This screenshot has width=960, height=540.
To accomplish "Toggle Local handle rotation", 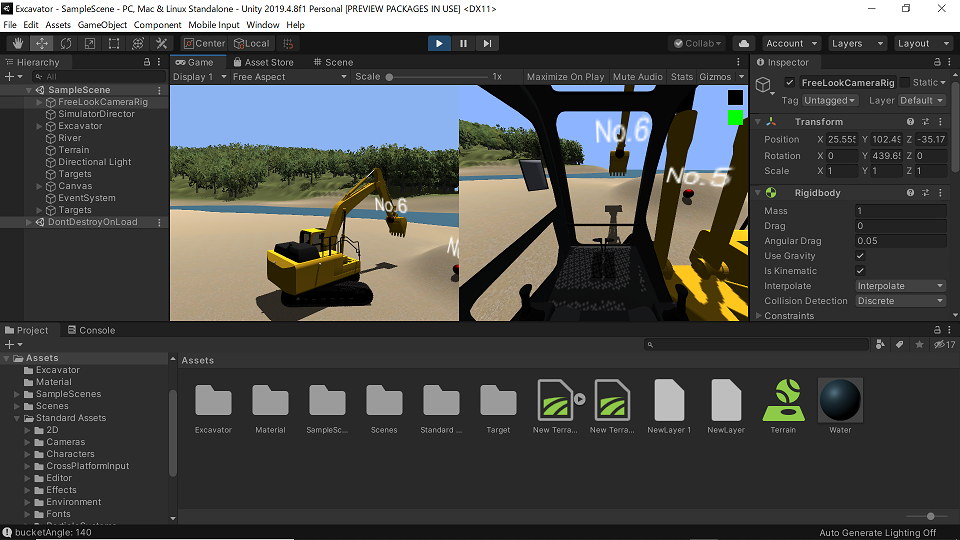I will (251, 43).
